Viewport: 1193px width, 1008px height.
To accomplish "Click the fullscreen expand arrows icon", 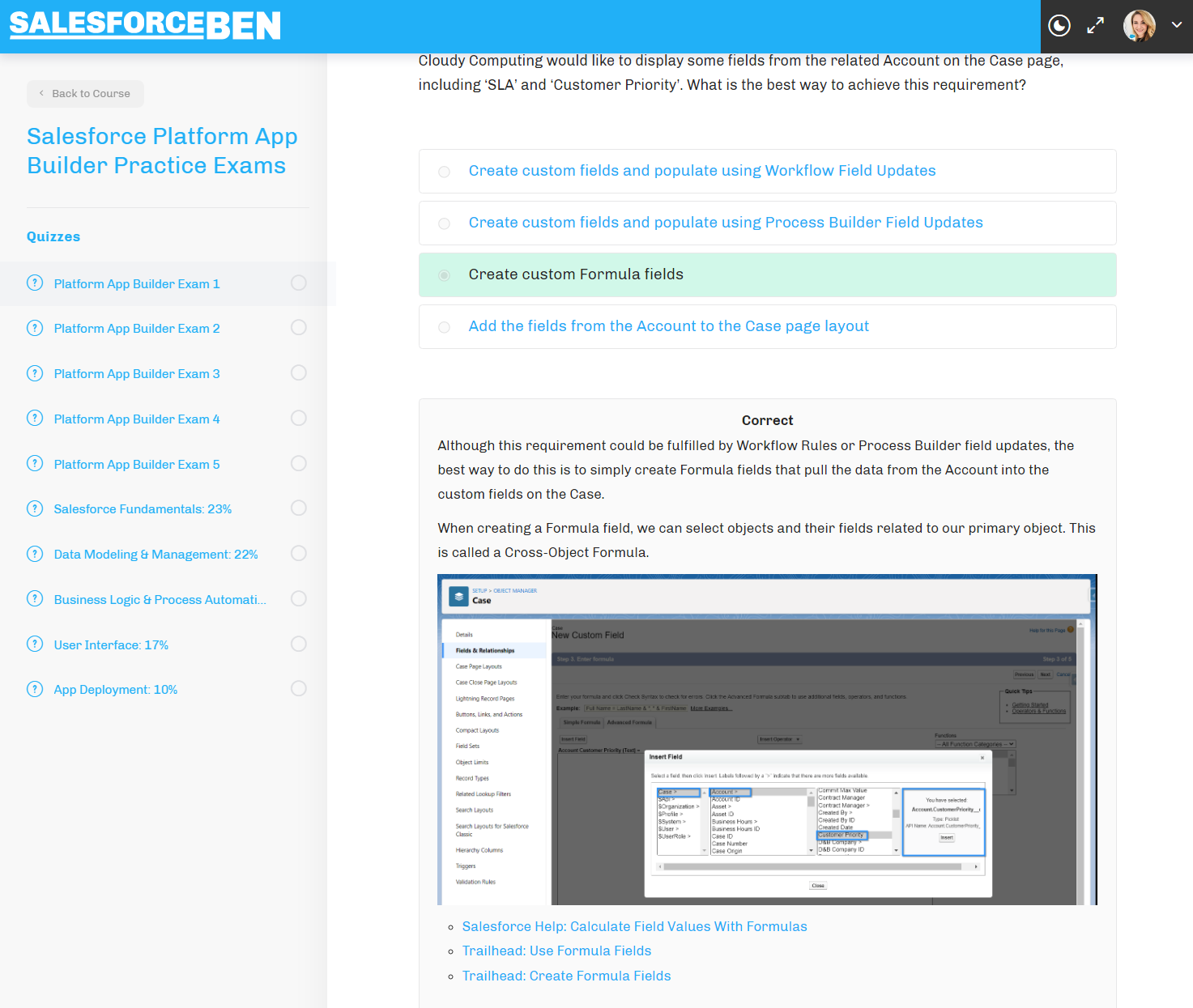I will (x=1096, y=26).
